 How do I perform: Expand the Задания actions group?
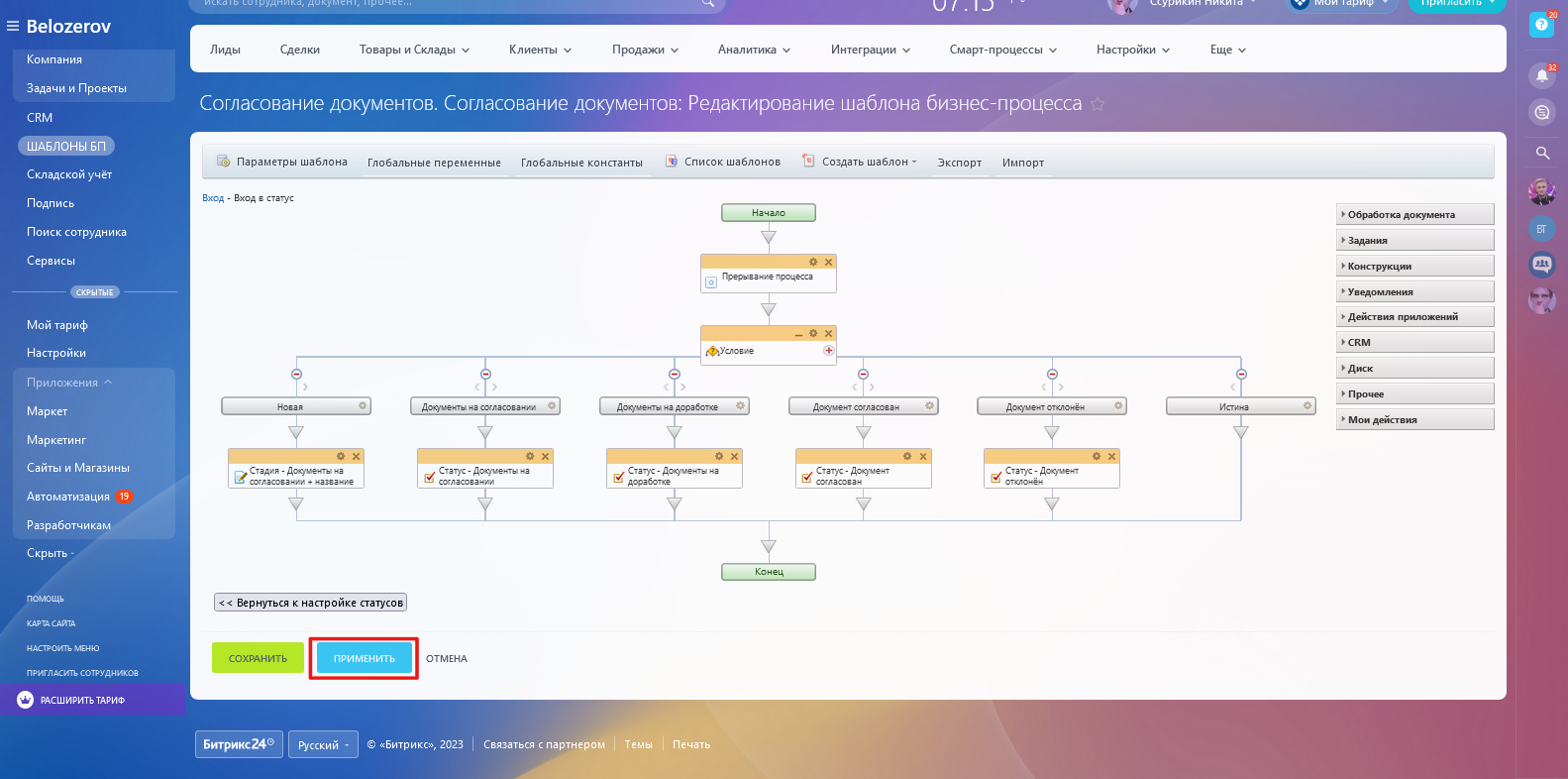pos(1414,240)
